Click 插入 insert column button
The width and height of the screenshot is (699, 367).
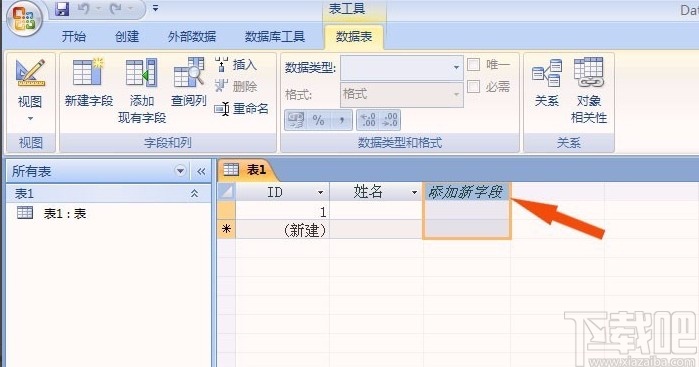click(x=235, y=65)
